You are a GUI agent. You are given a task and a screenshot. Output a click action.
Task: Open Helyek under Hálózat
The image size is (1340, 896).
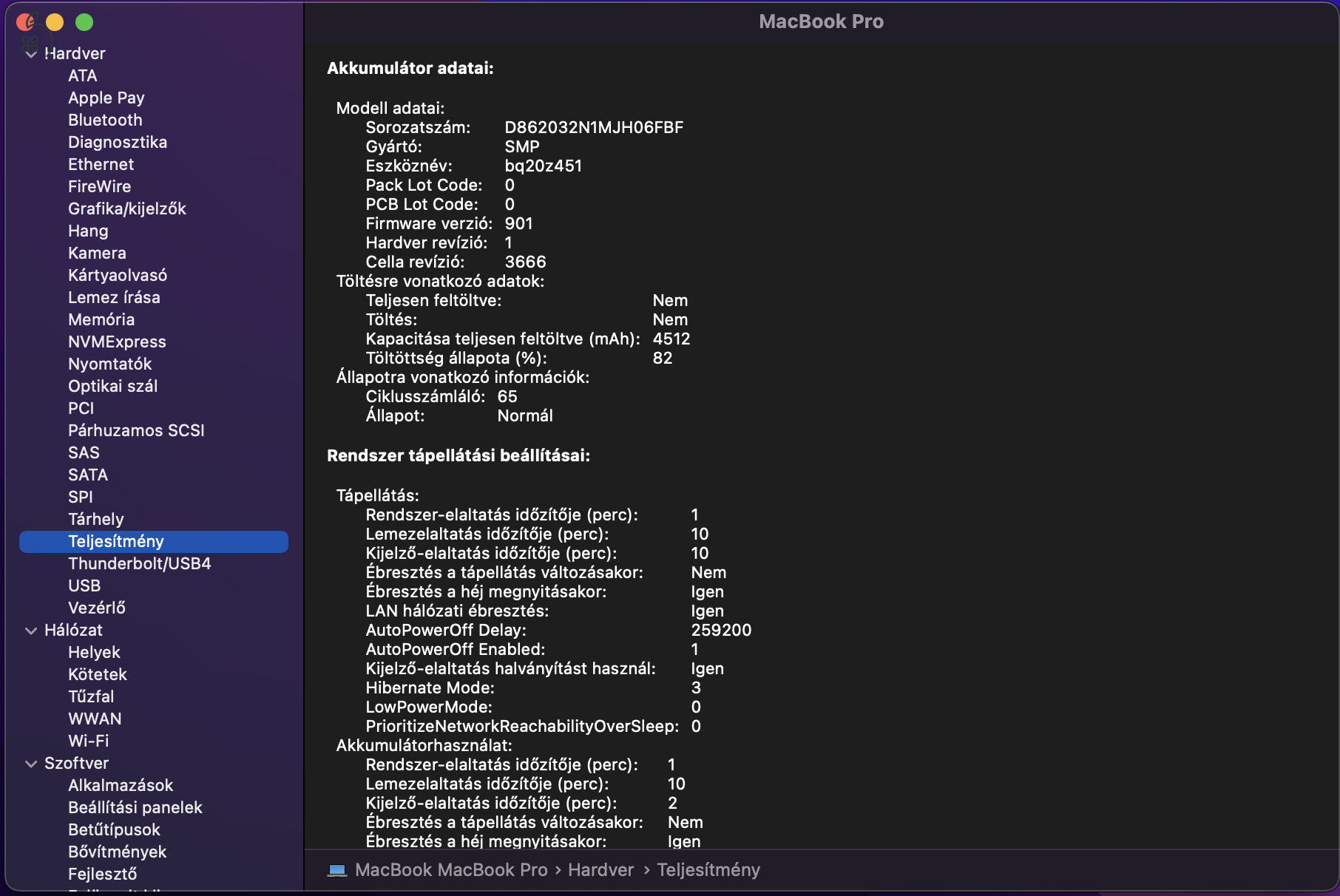point(94,652)
